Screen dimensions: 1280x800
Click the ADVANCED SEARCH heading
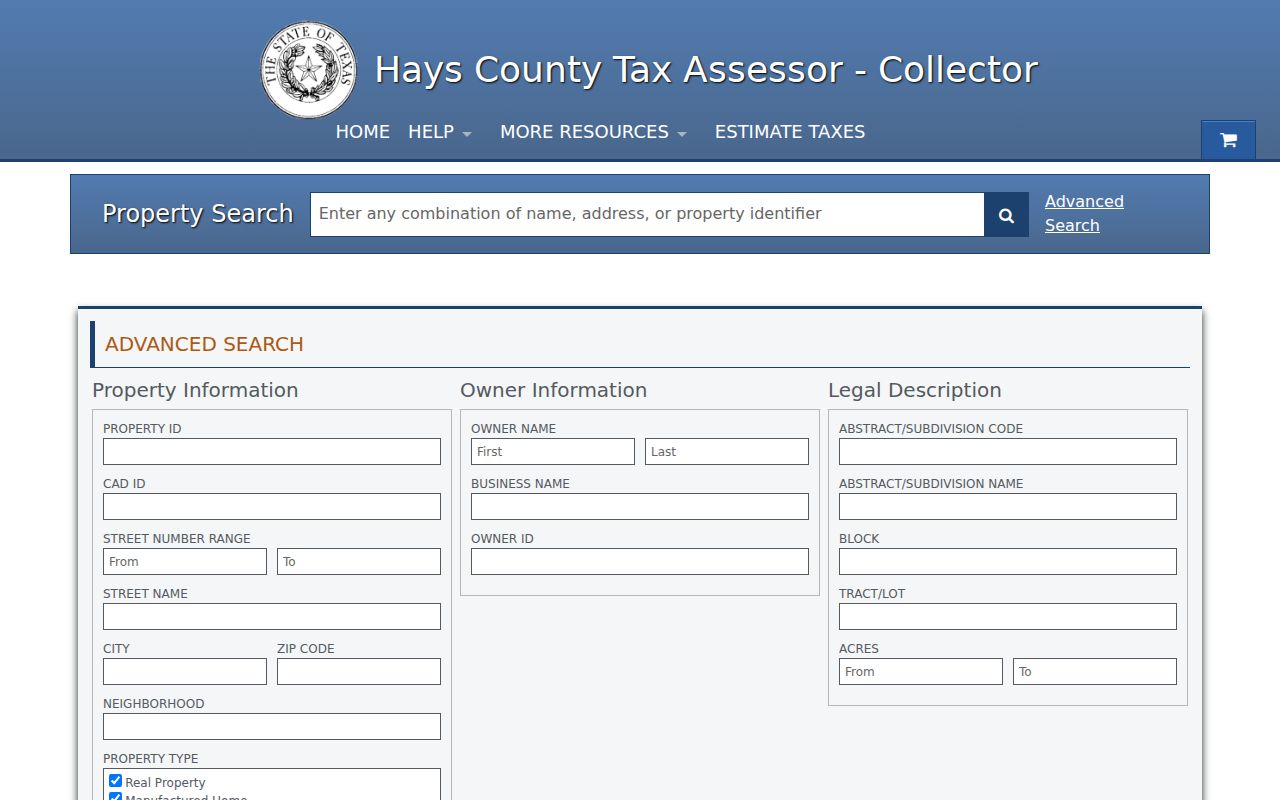point(204,344)
